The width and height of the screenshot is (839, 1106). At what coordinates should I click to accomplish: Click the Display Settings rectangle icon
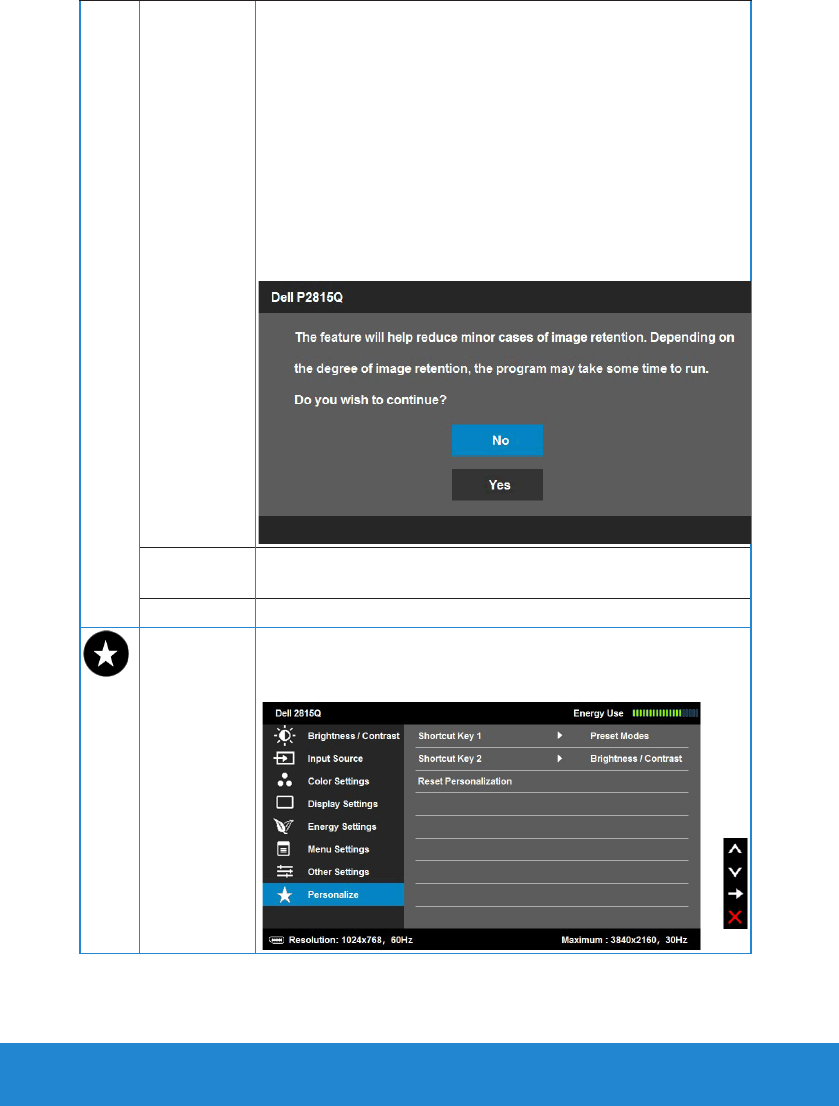pos(284,803)
